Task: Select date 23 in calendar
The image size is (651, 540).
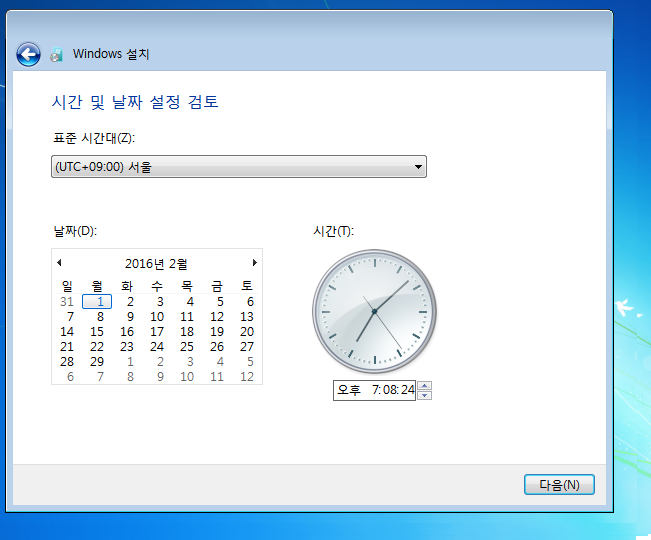Action: 127,347
